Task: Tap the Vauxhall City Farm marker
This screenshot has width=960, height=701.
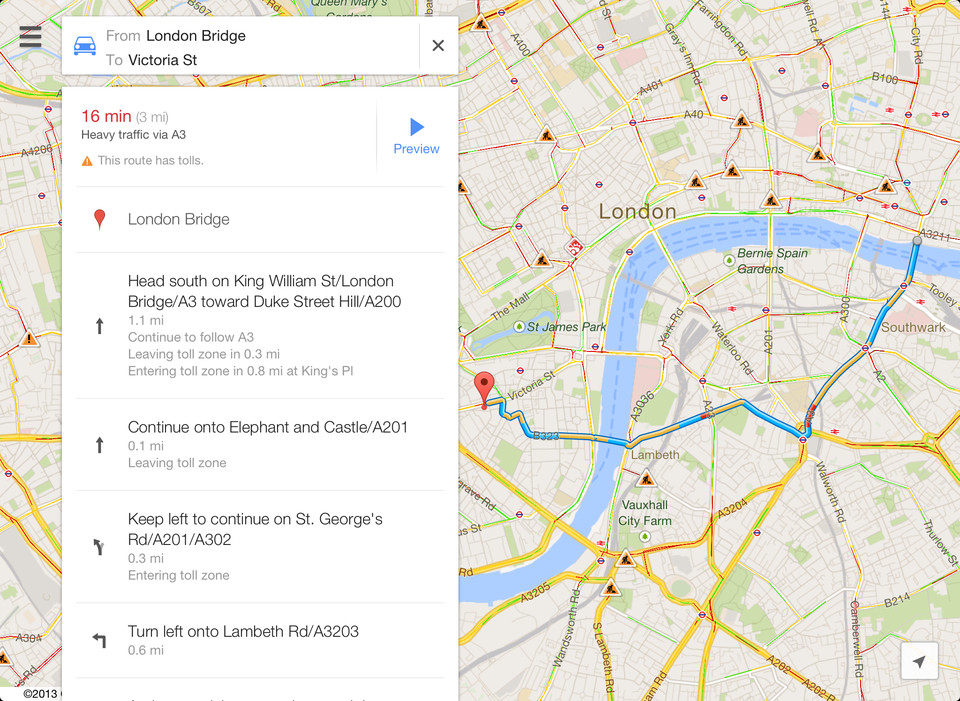Action: (x=644, y=536)
